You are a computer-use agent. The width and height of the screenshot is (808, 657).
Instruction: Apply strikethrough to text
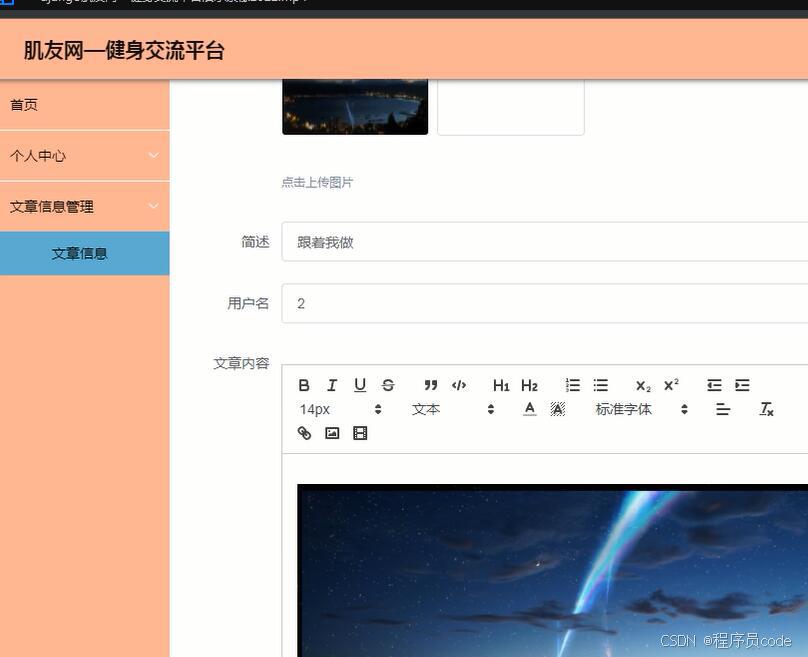click(x=388, y=385)
